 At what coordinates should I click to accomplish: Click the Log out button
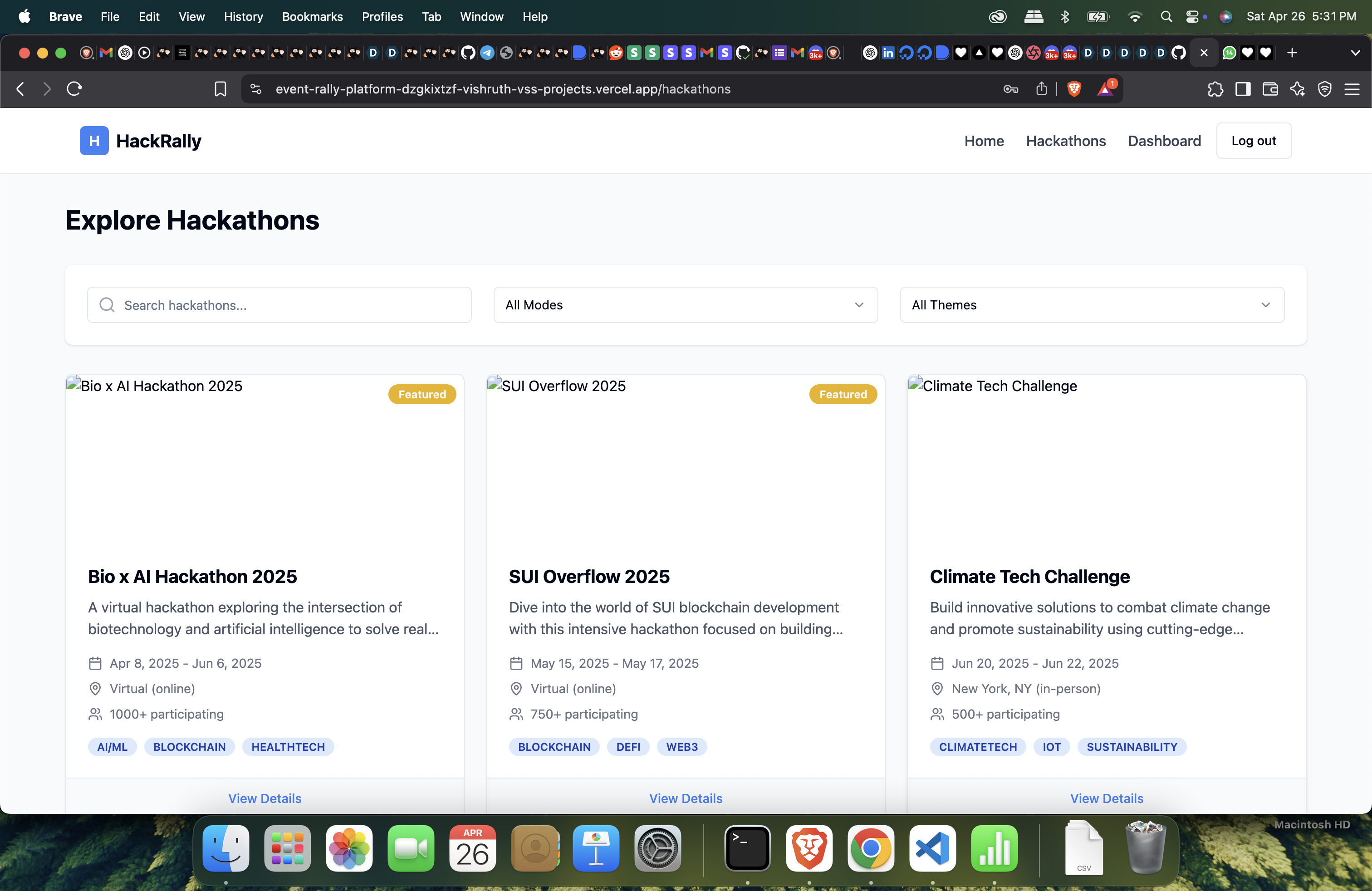(x=1253, y=141)
